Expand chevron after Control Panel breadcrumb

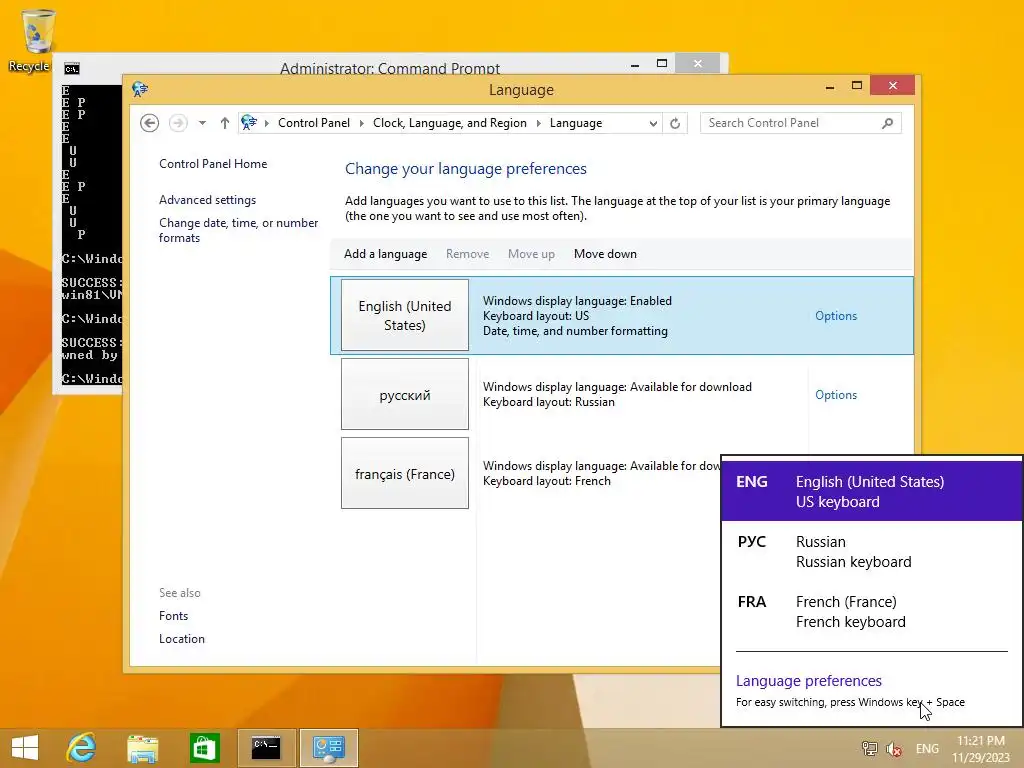pyautogui.click(x=361, y=123)
